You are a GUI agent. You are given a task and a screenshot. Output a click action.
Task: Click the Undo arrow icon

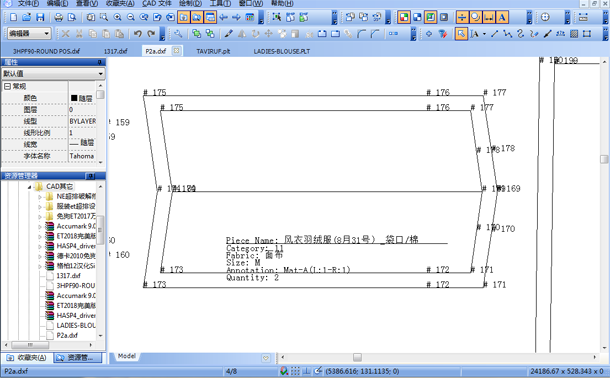tap(137, 34)
